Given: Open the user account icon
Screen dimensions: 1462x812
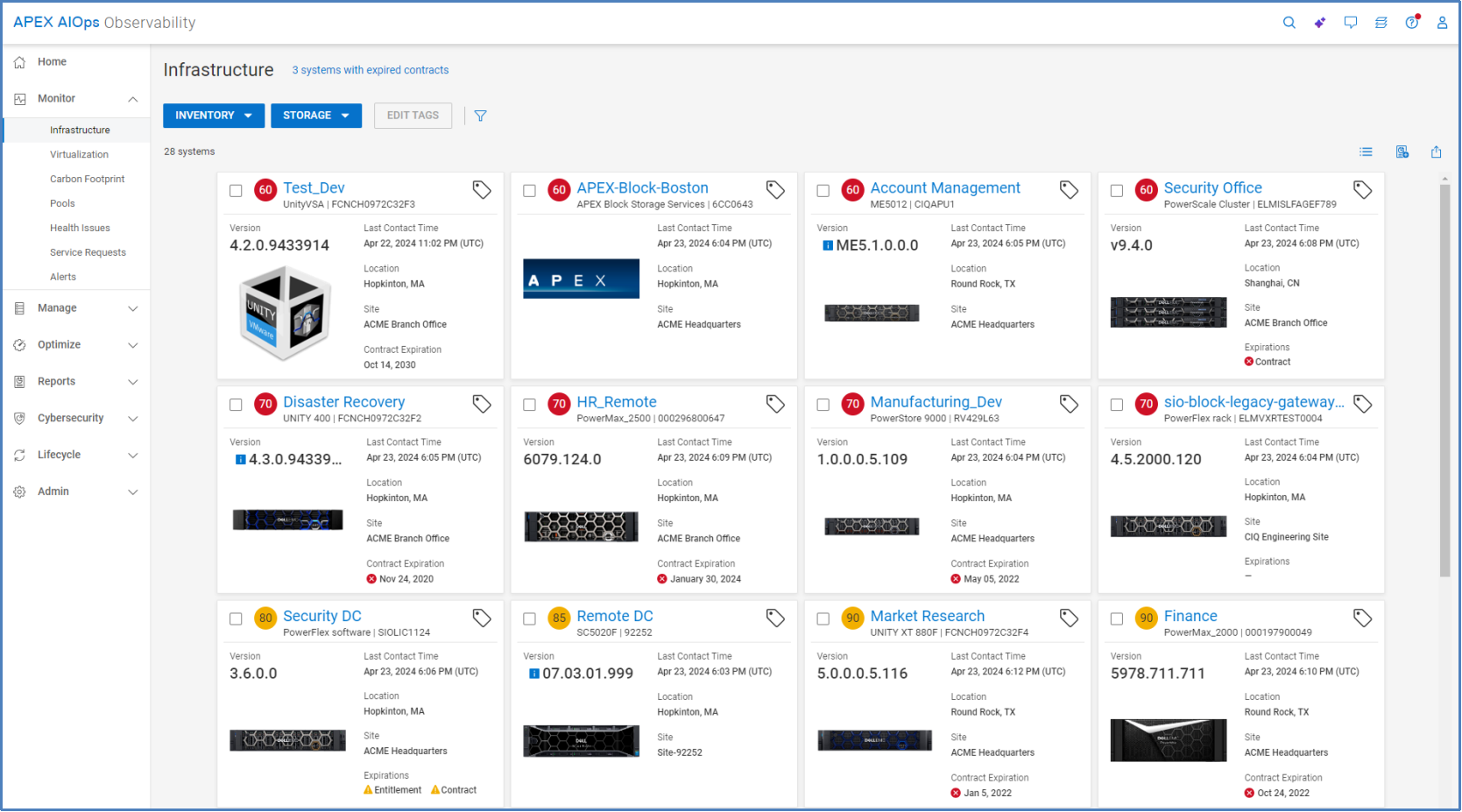Looking at the screenshot, I should coord(1442,23).
